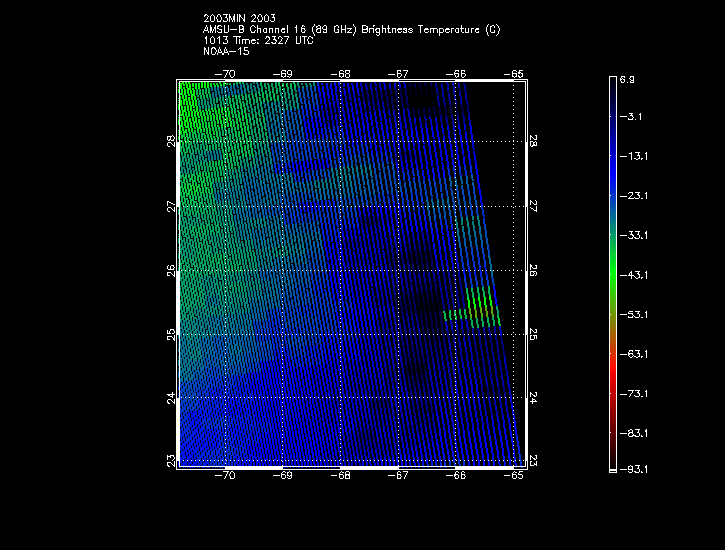Select the 26 latitude label on right axis
The width and height of the screenshot is (725, 550).
[x=533, y=270]
